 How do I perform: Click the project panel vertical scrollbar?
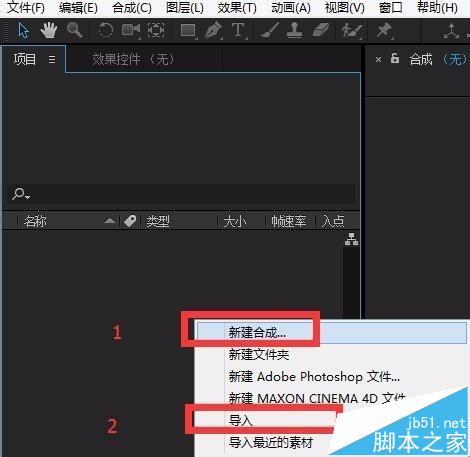click(351, 282)
